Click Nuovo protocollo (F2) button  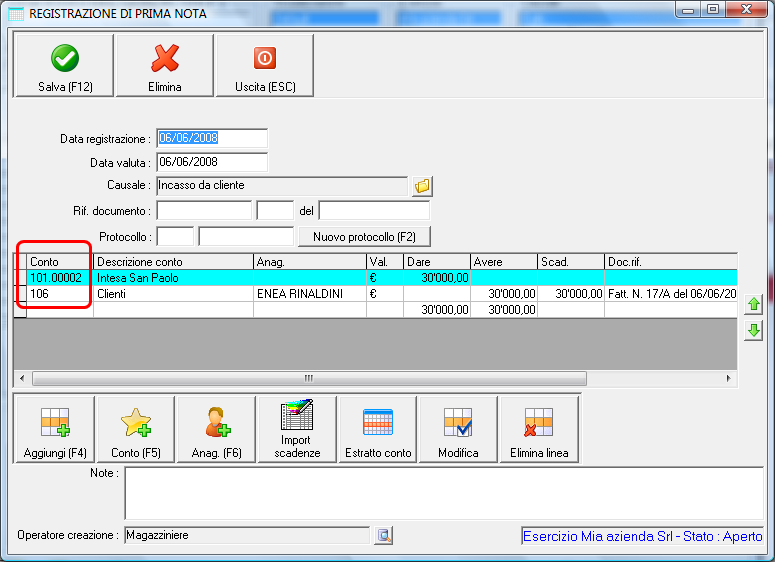(x=364, y=237)
